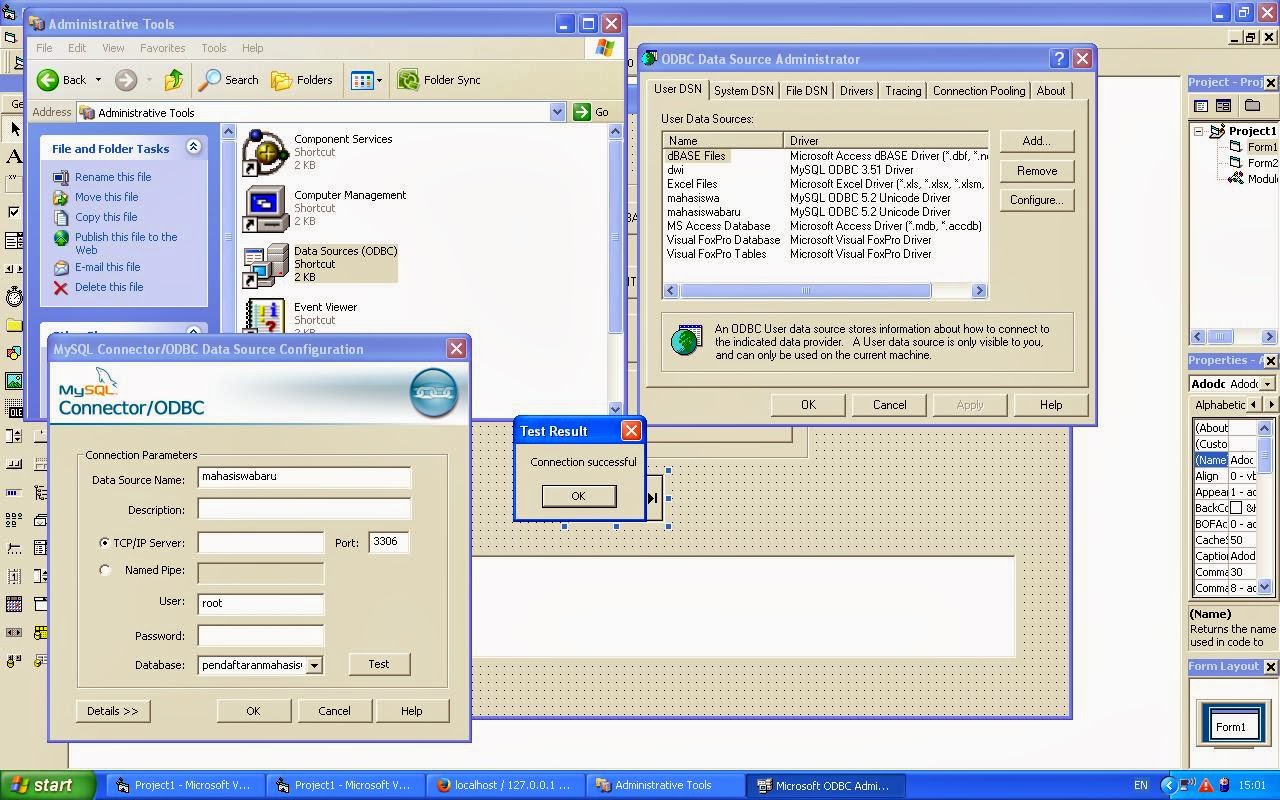Switch to Connection Pooling tab
This screenshot has height=800, width=1280.
pyautogui.click(x=978, y=91)
